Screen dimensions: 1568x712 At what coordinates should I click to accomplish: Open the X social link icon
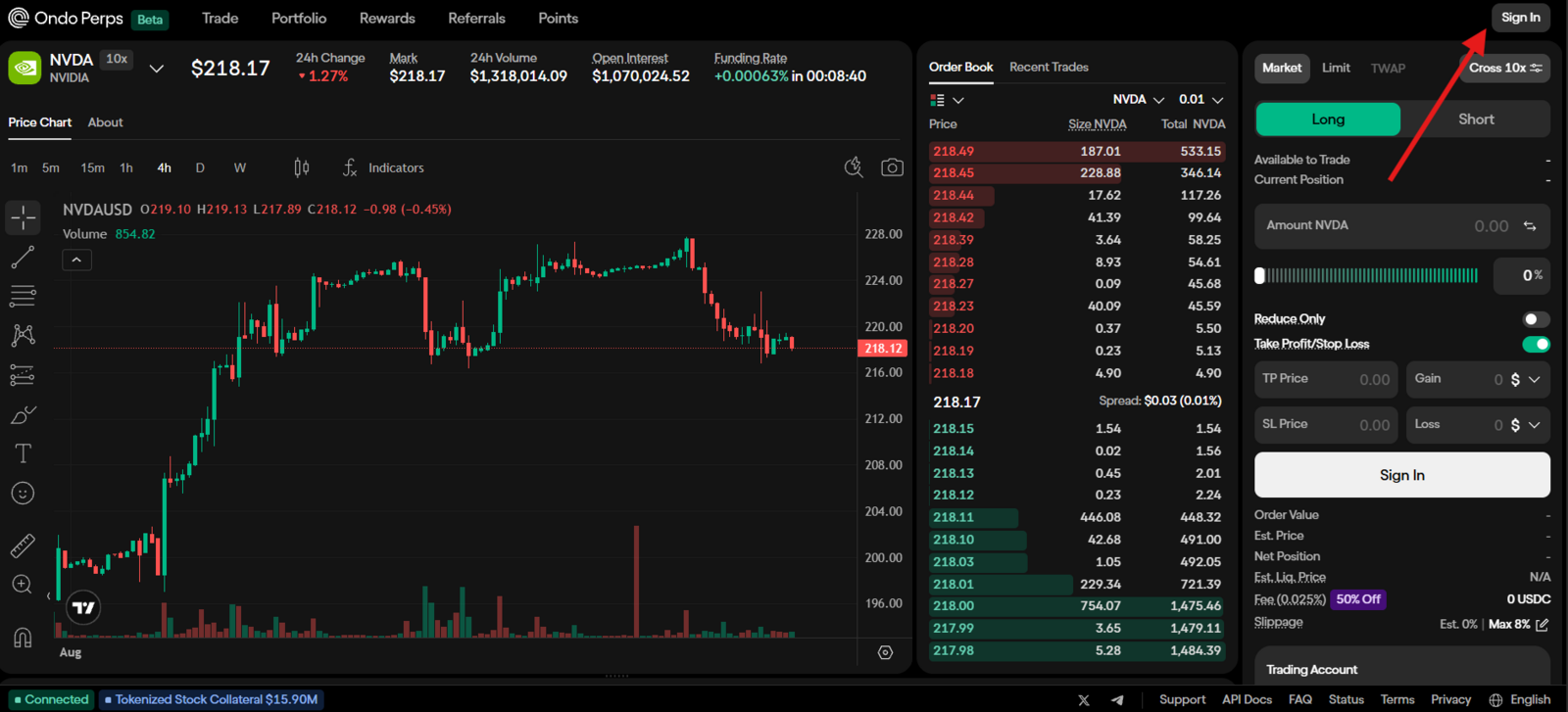[1084, 700]
